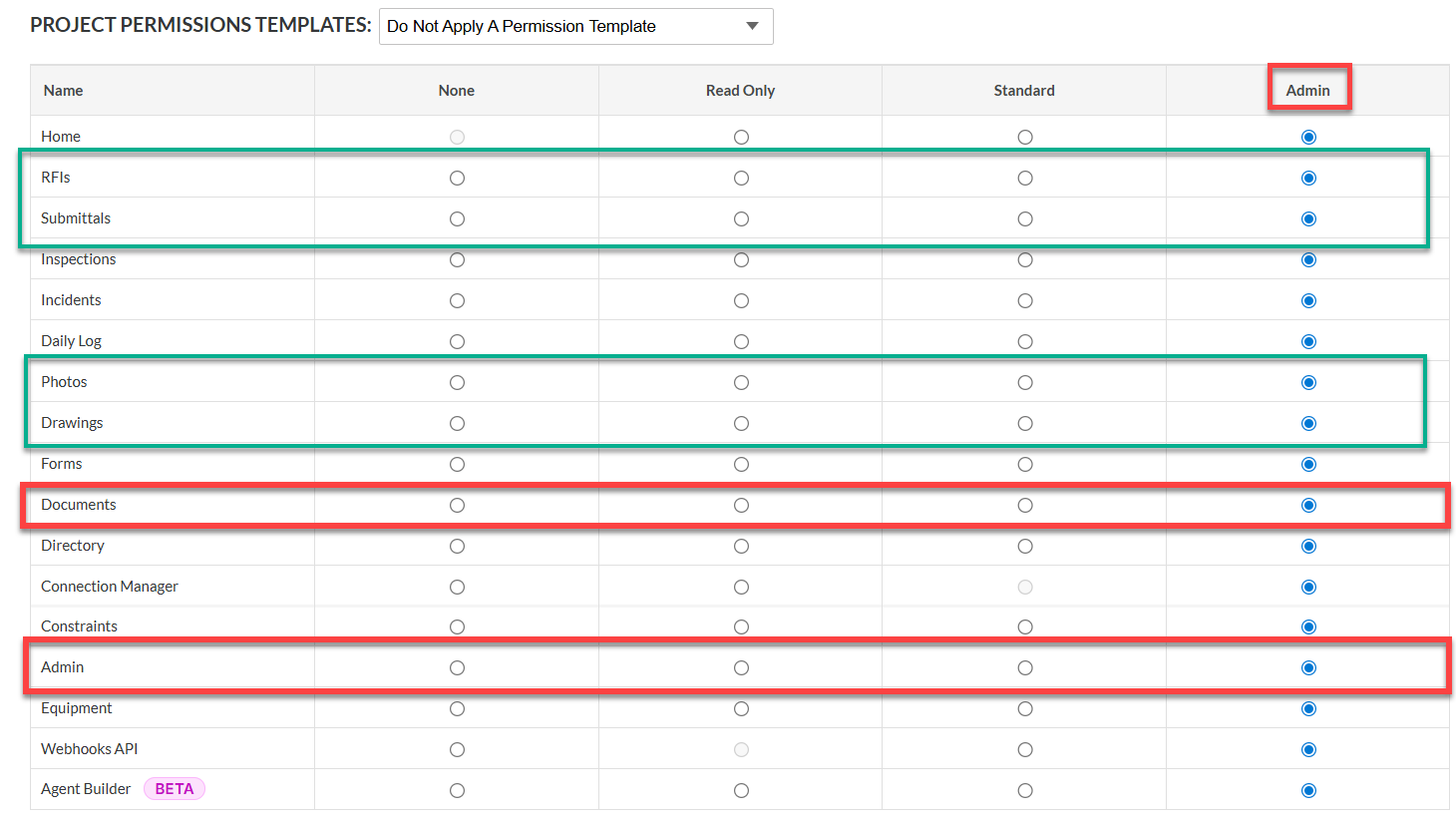1456x826 pixels.
Task: Set Webhooks API to Standard
Action: pyautogui.click(x=1025, y=750)
